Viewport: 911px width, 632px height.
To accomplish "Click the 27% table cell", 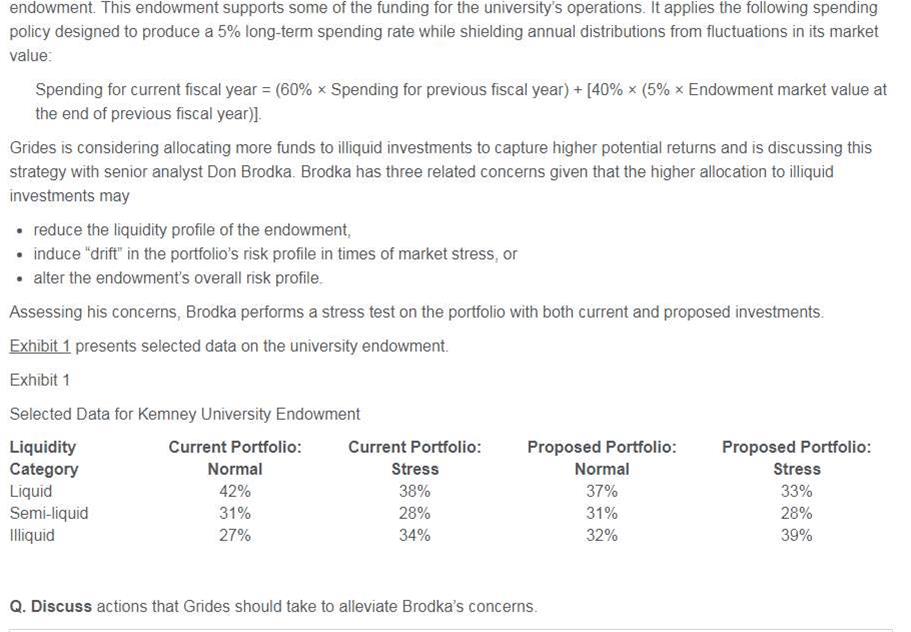I will click(x=235, y=535).
